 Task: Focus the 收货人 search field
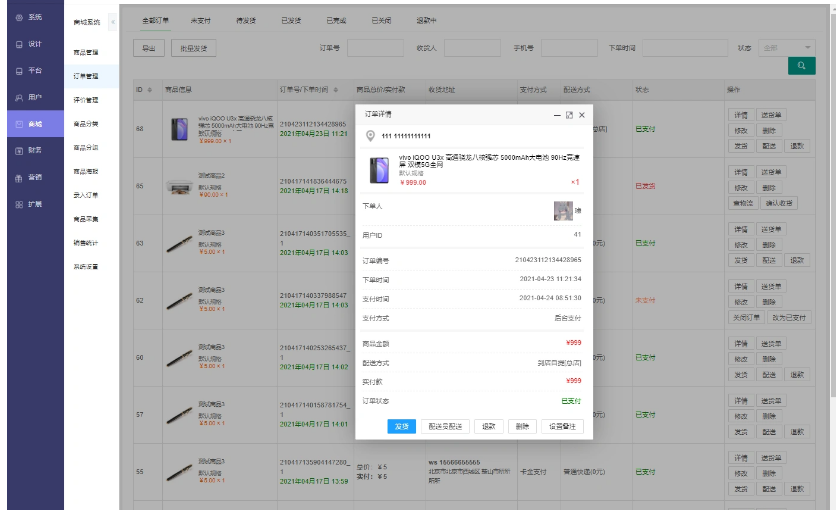(x=472, y=48)
